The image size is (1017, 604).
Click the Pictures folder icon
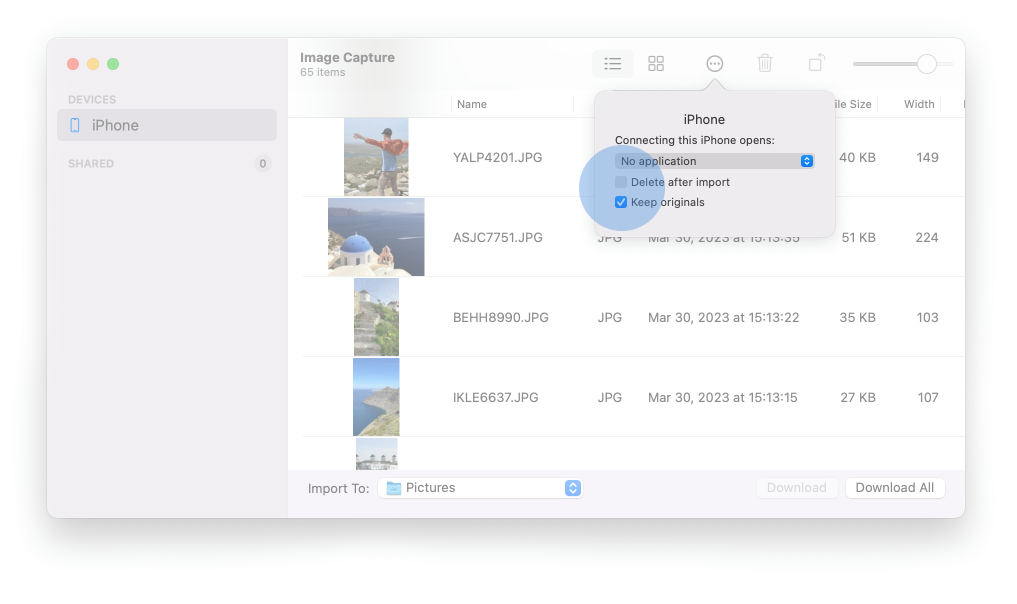394,488
